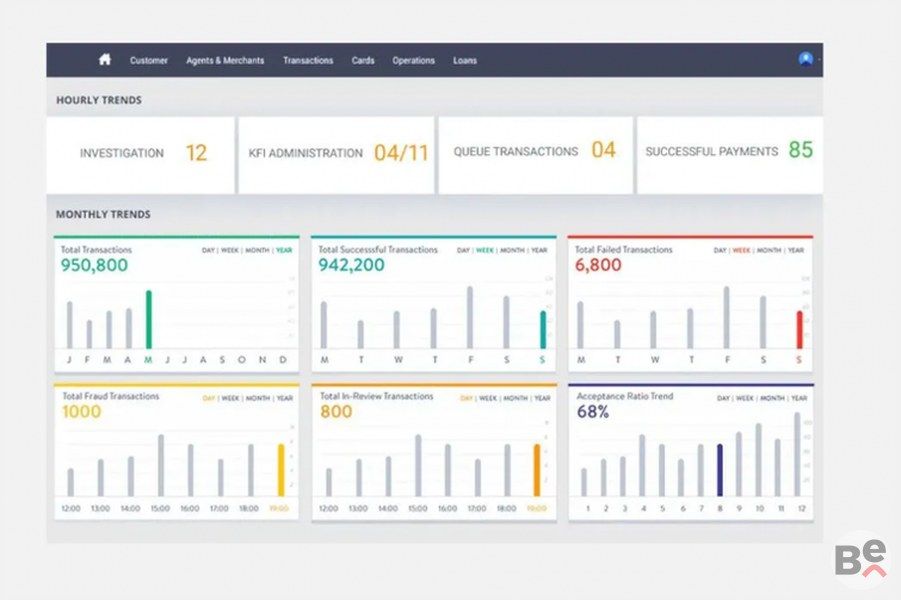Set Total Failed Transactions view to DAY

pyautogui.click(x=720, y=250)
